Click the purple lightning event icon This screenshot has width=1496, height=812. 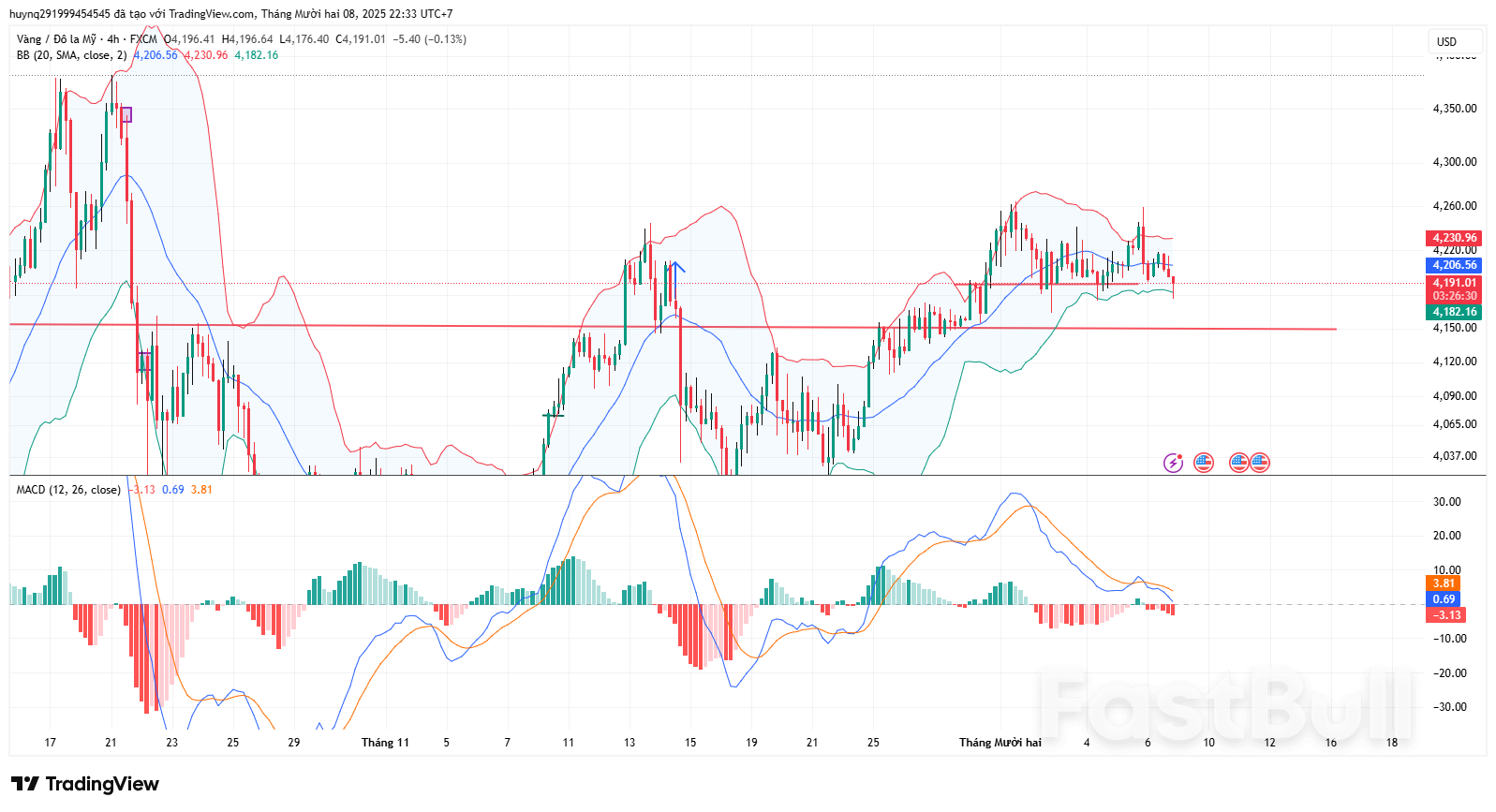[x=1173, y=463]
